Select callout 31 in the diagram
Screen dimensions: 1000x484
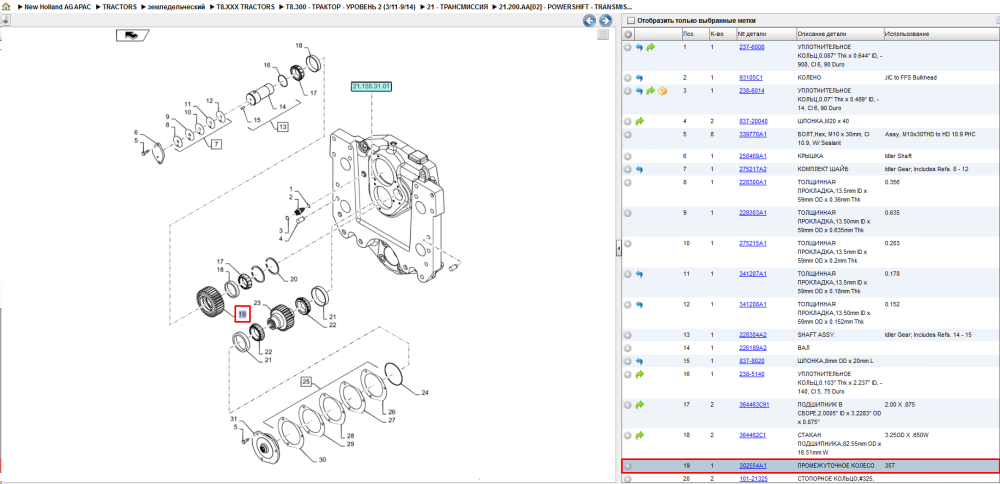[233, 418]
